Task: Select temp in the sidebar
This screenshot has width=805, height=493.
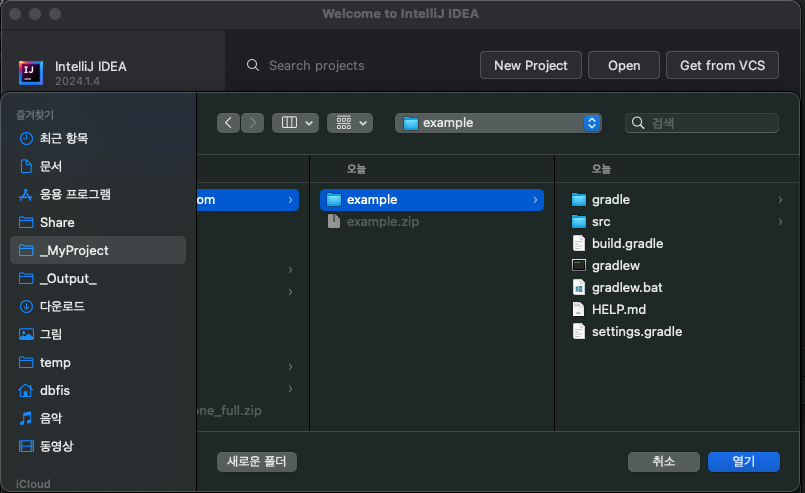Action: coord(98,362)
